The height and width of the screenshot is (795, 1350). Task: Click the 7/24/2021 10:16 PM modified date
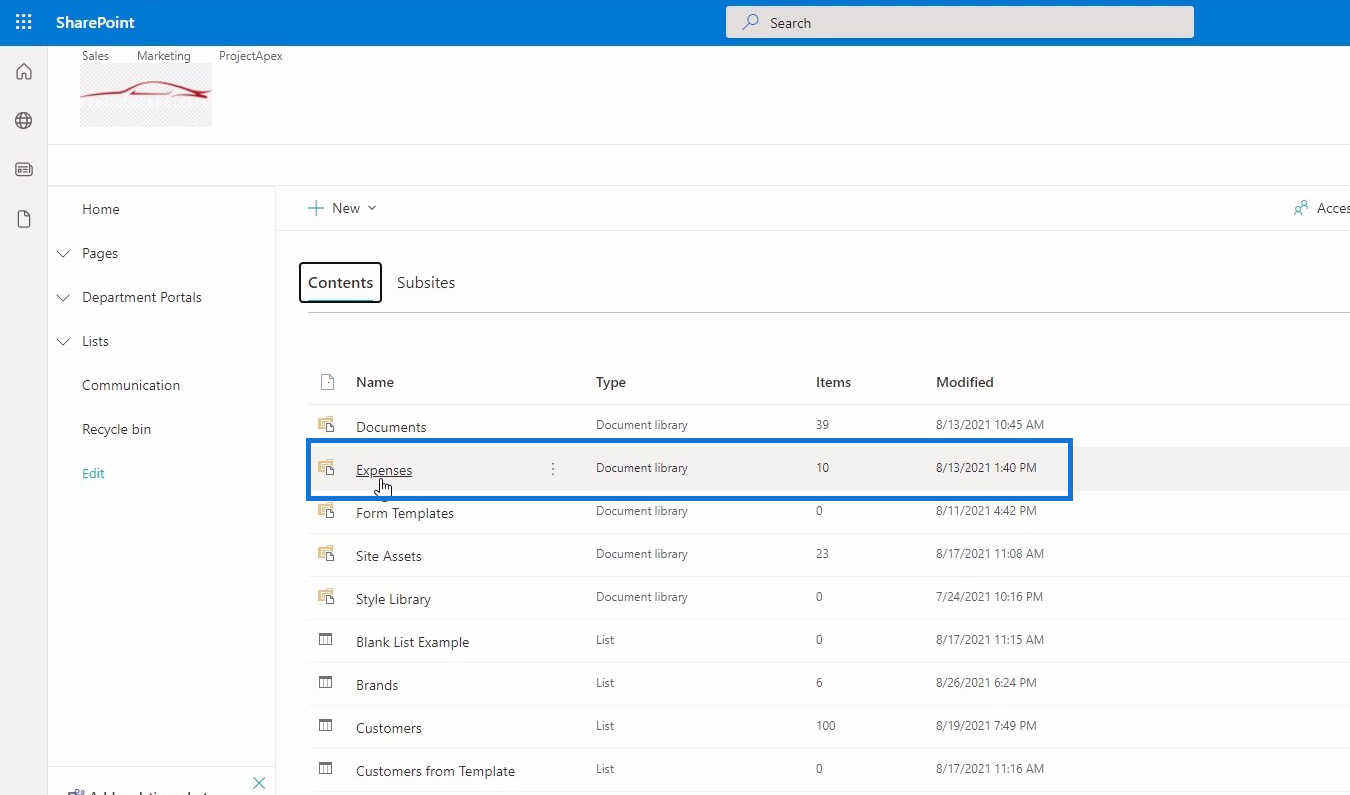pos(989,597)
